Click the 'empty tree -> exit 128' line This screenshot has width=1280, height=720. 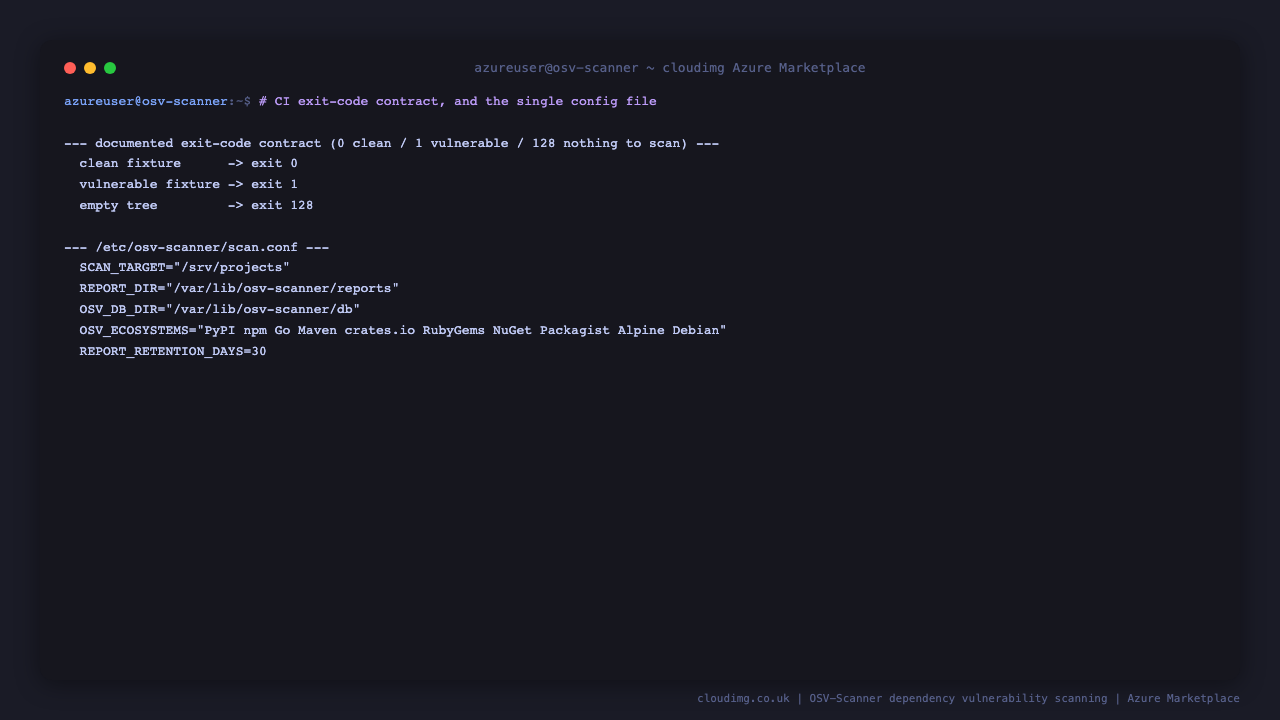(x=196, y=206)
